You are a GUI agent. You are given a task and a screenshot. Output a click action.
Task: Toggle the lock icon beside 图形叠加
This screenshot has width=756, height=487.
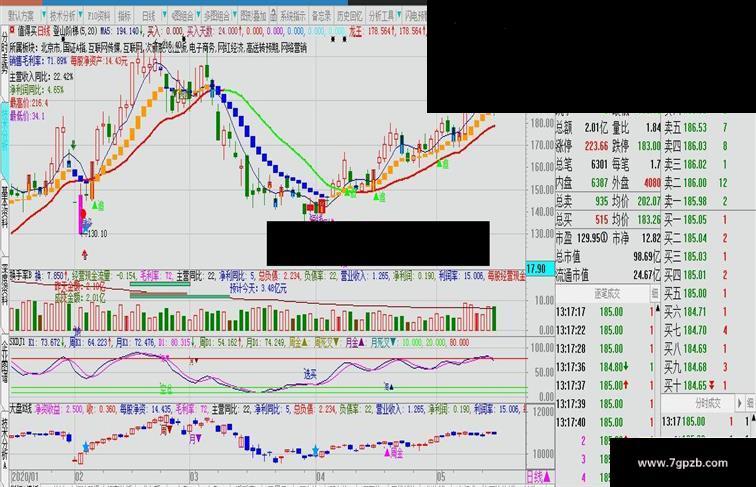tap(273, 15)
